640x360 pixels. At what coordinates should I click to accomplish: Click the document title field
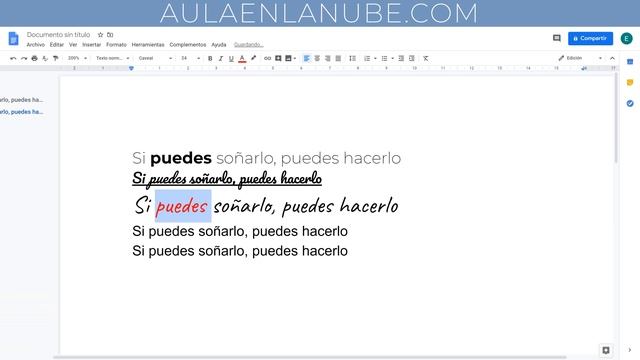coord(58,35)
